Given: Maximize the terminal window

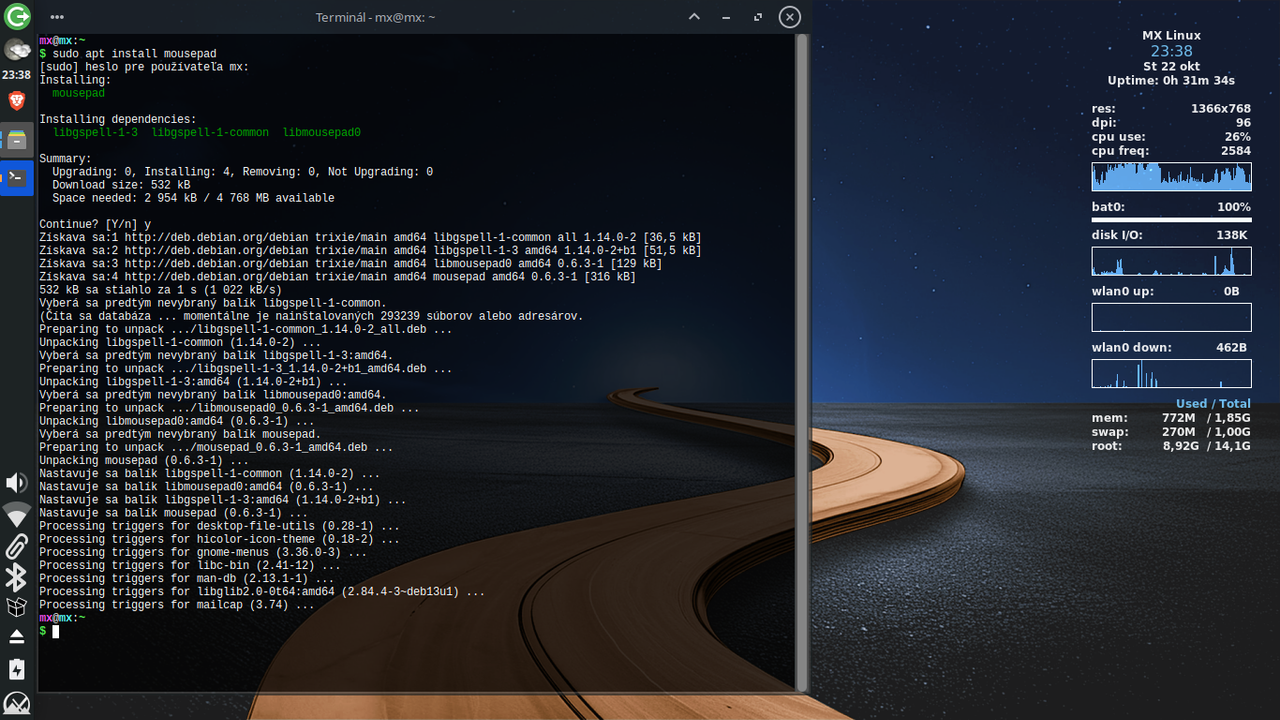Looking at the screenshot, I should pyautogui.click(x=757, y=17).
